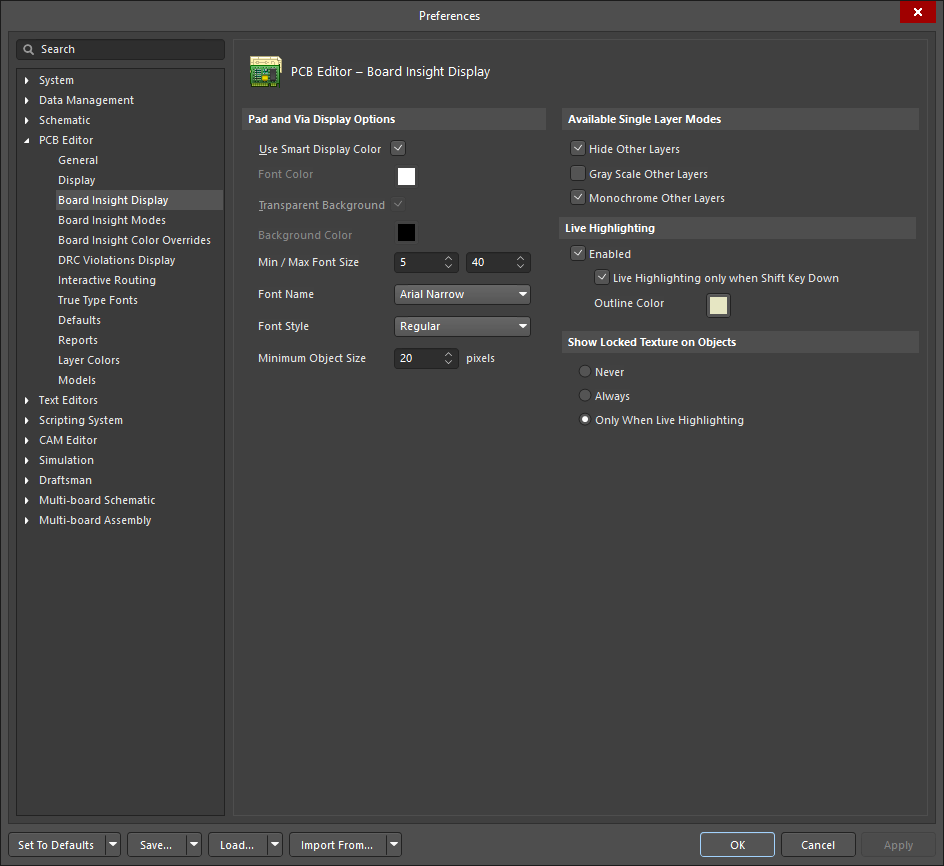944x866 pixels.
Task: Click the Search input field
Action: coord(120,49)
